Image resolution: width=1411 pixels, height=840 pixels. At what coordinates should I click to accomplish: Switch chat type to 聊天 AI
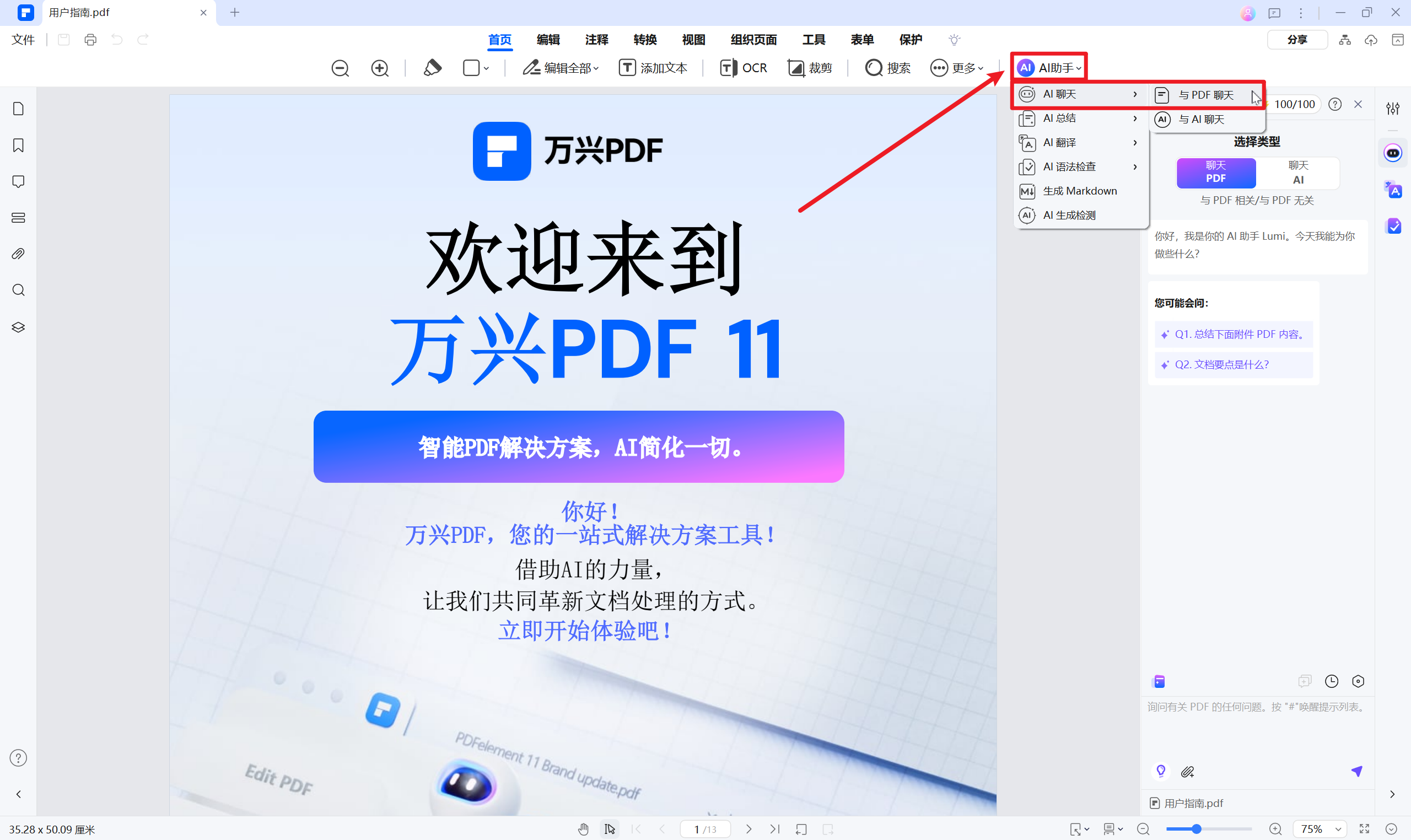pos(1297,173)
